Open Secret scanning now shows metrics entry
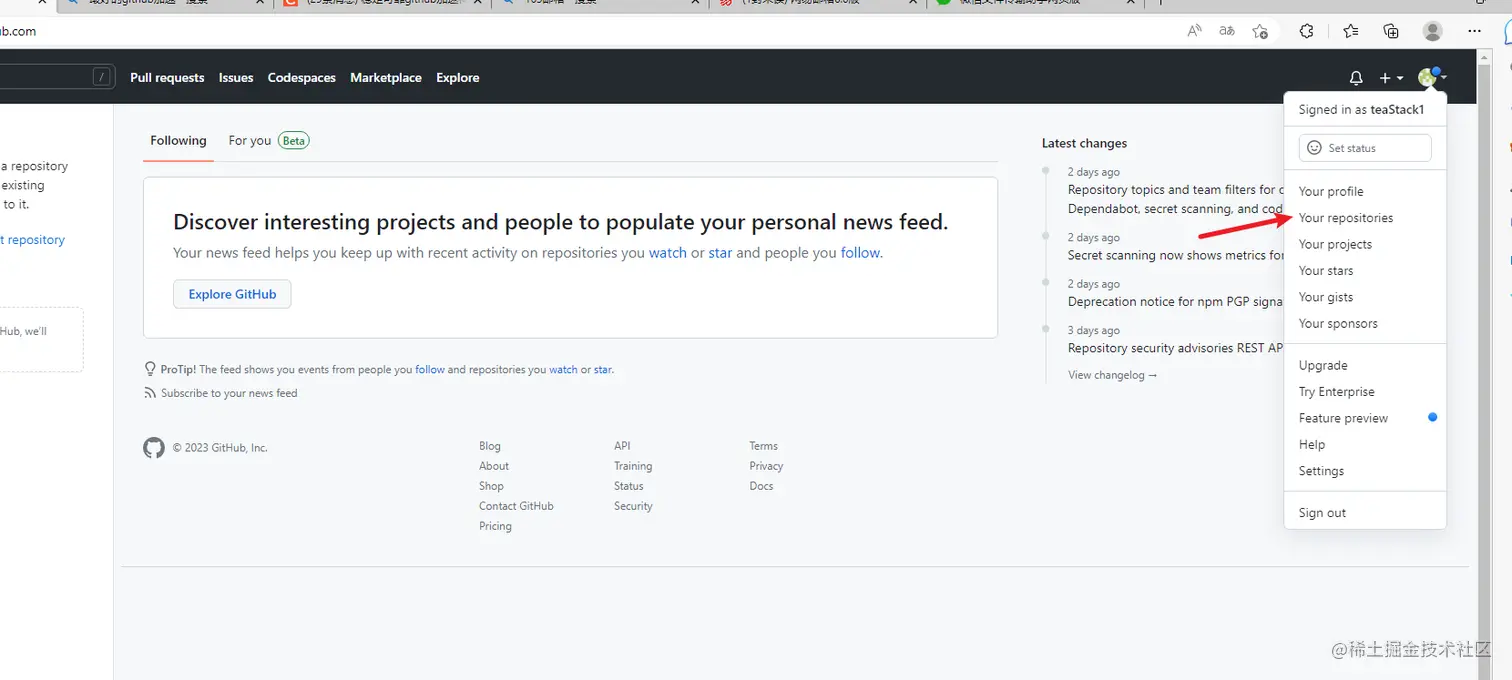Screen dimensions: 1512x680 (1175, 255)
